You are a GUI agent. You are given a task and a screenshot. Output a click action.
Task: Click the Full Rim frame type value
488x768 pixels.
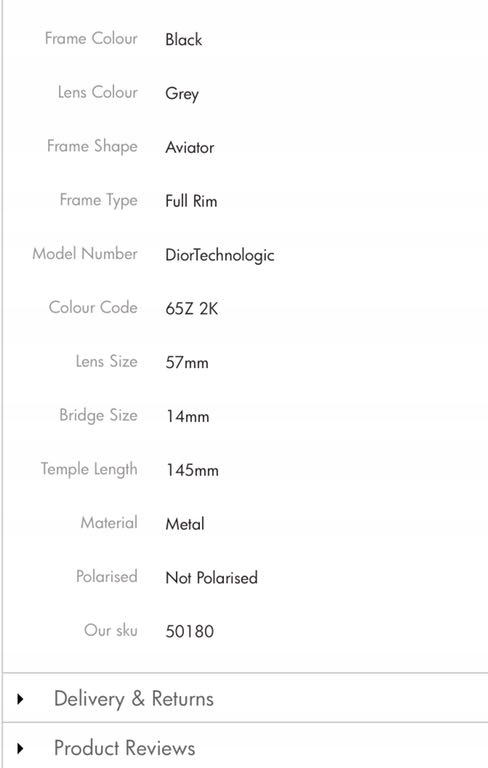[x=191, y=201]
